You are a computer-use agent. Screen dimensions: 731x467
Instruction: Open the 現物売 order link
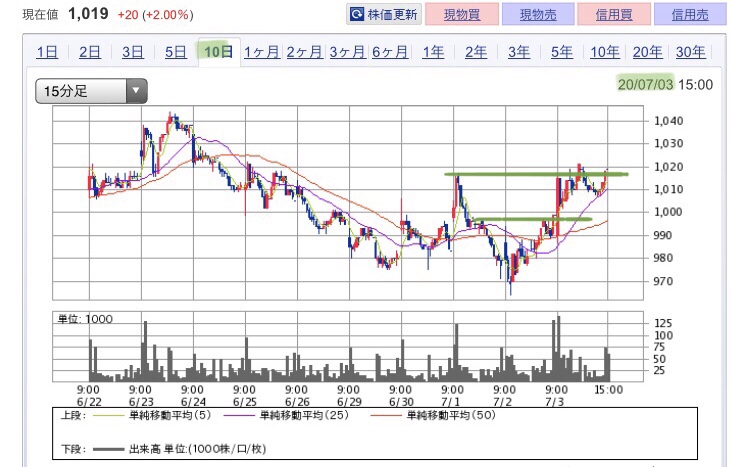538,14
